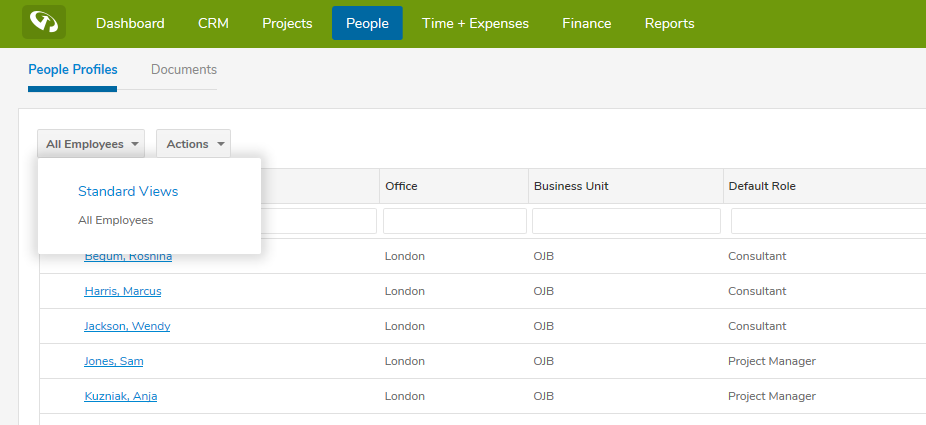Click the app logo icon

[44, 22]
